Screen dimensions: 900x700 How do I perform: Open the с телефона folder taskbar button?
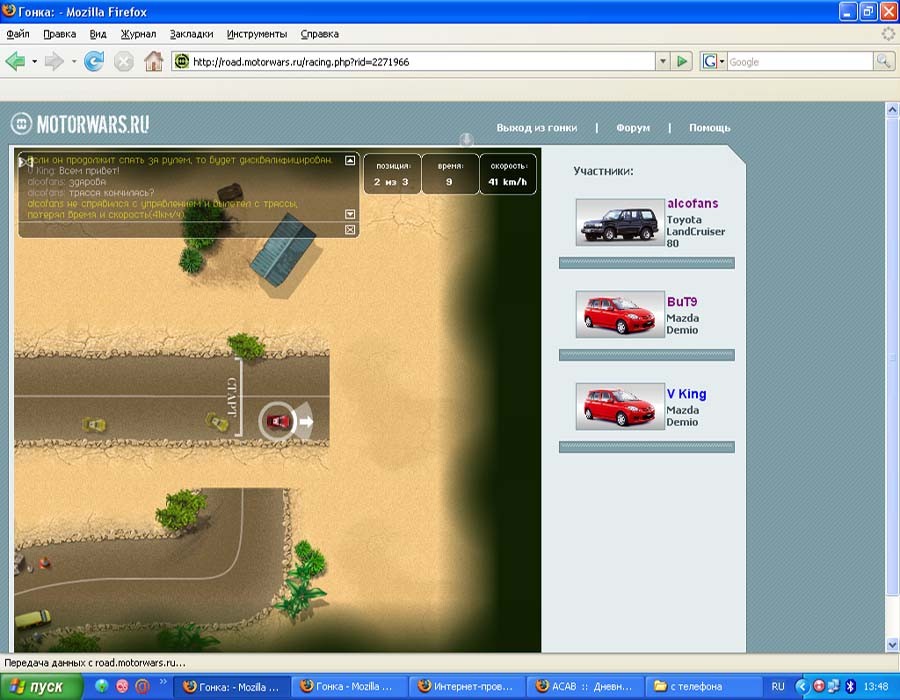(x=702, y=686)
